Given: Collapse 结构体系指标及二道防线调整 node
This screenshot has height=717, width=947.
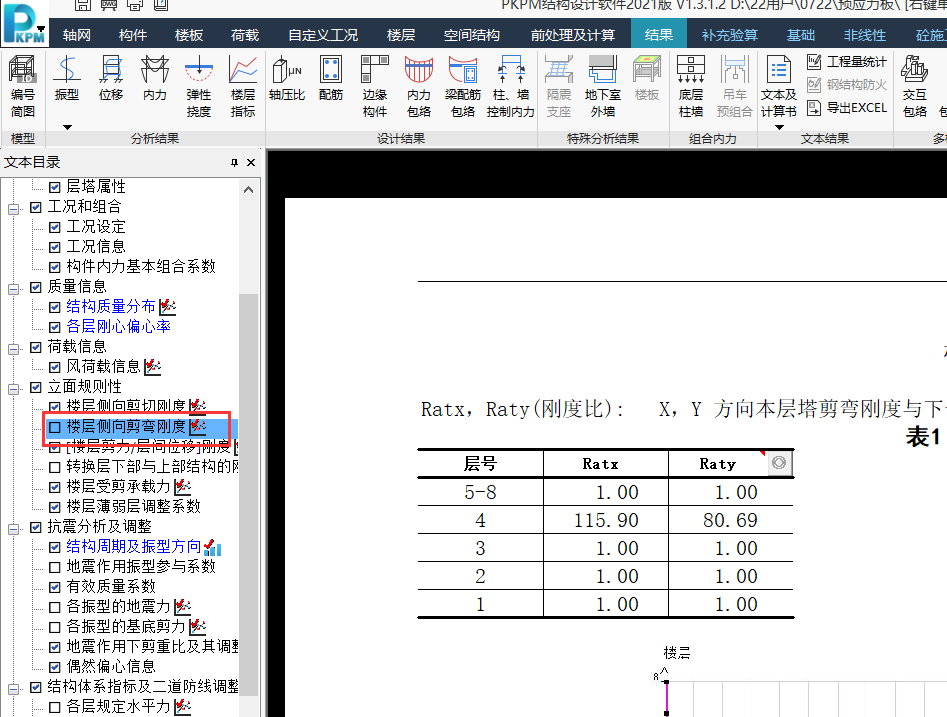Looking at the screenshot, I should 13,689.
